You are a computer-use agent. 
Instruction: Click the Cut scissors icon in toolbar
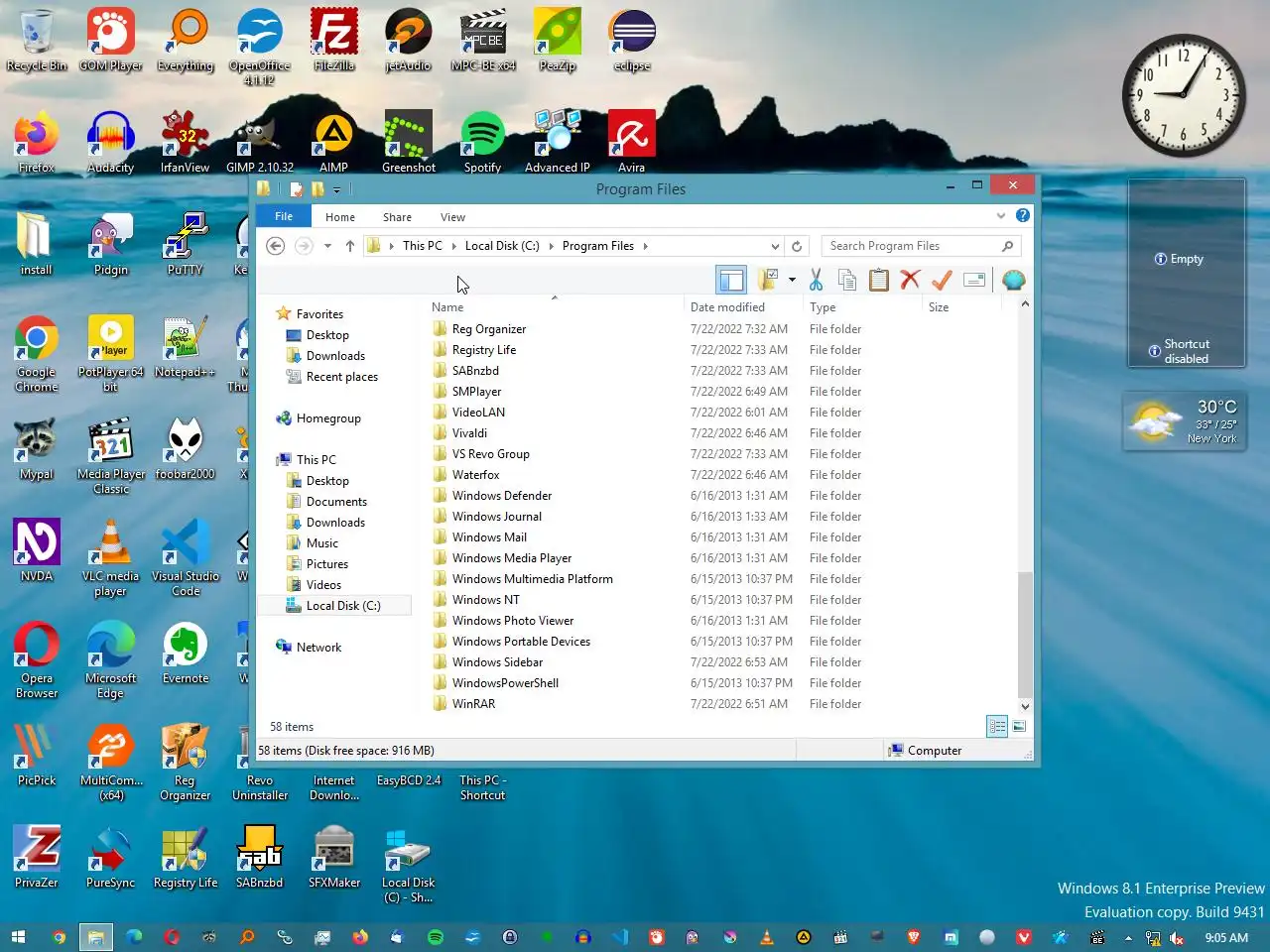point(816,280)
